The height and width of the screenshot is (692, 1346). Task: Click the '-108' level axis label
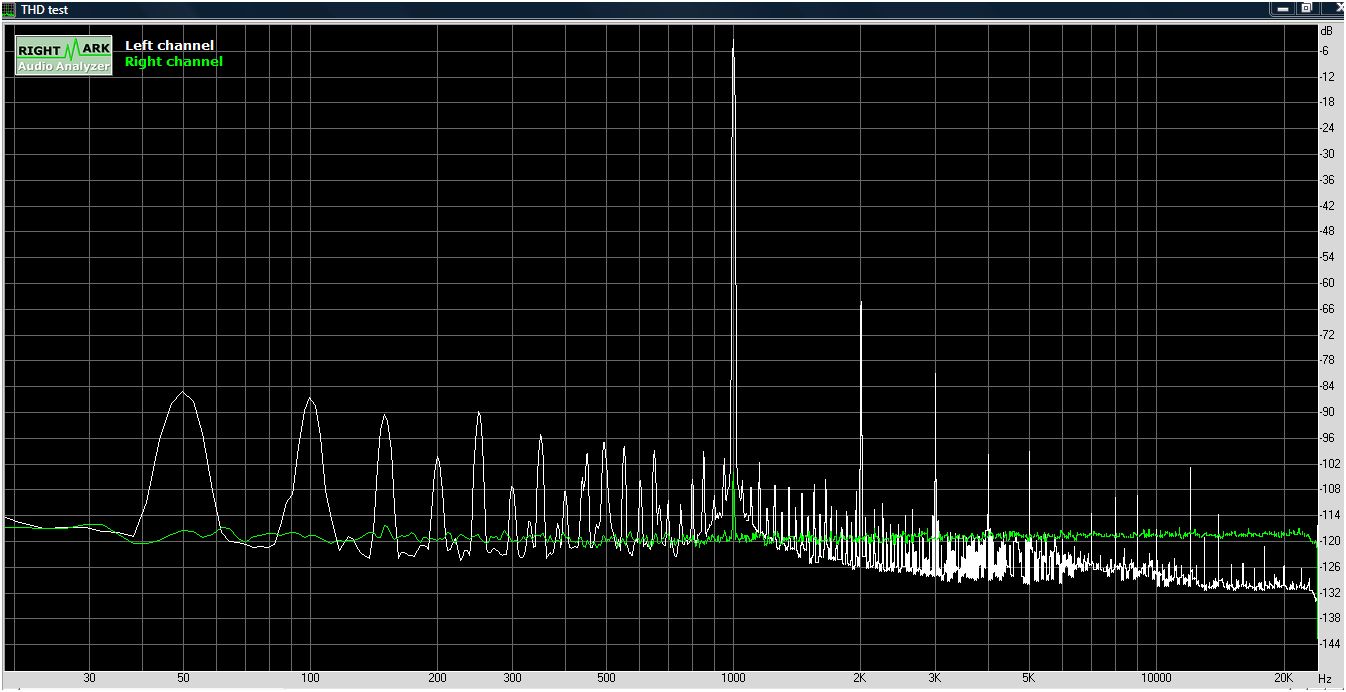tap(1330, 489)
